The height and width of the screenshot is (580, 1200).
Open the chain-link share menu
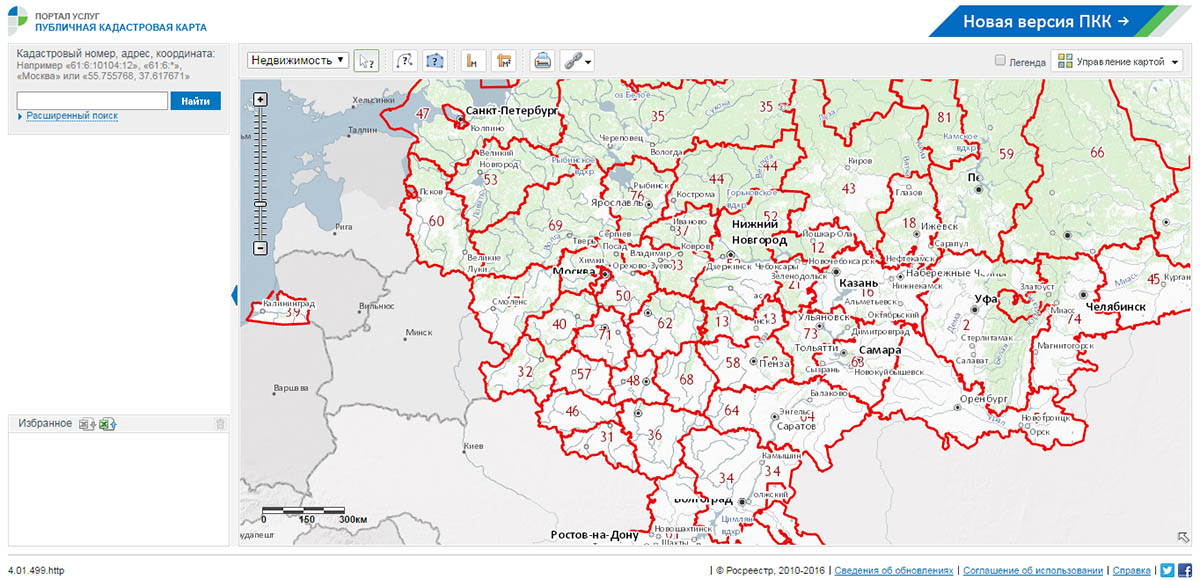pyautogui.click(x=577, y=60)
